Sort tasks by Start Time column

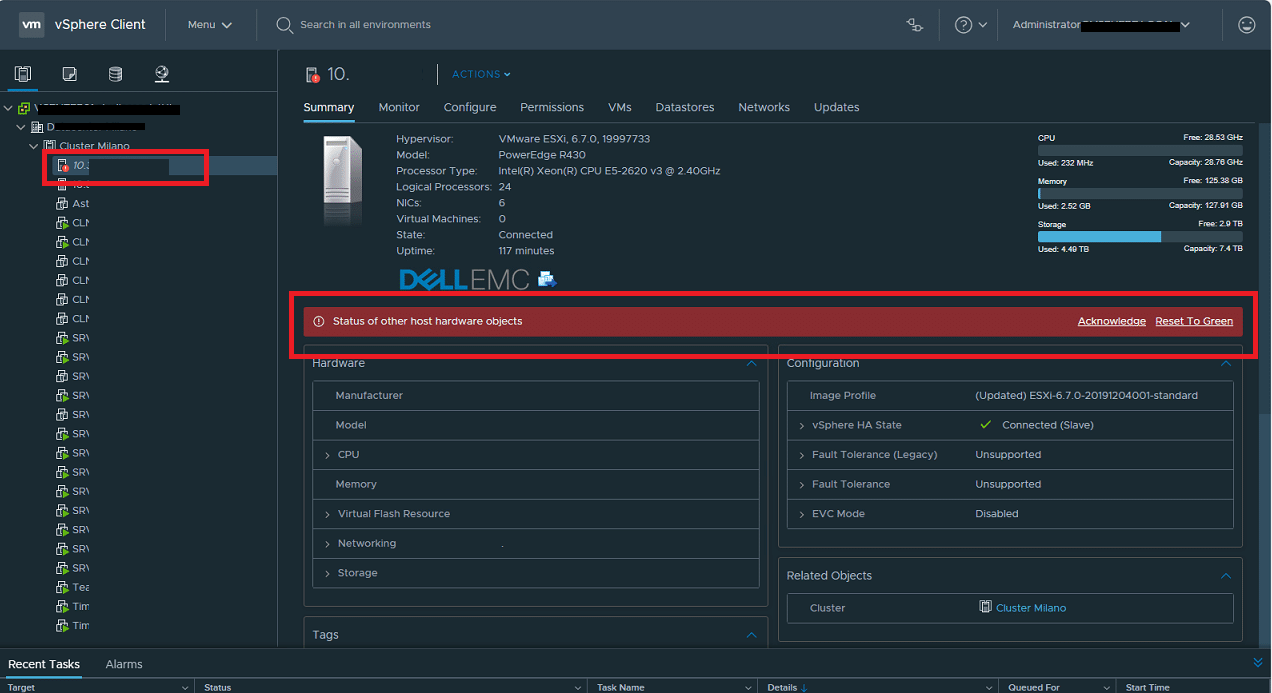[1147, 687]
